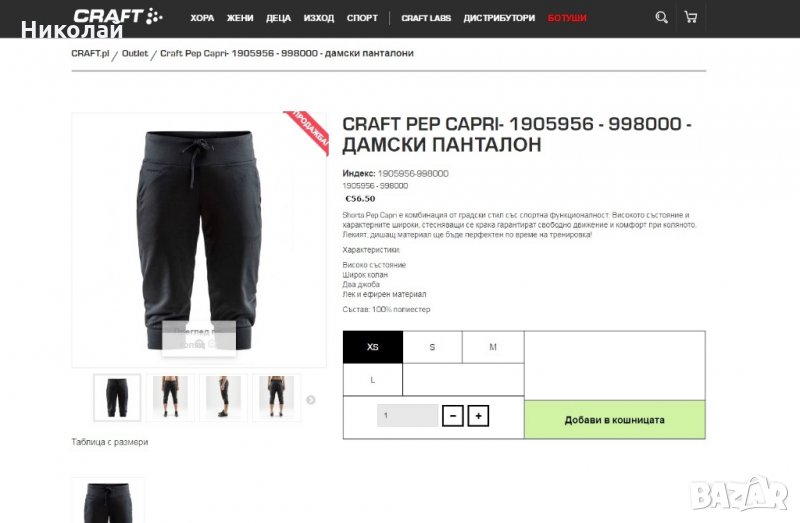Select size S
The image size is (800, 523).
pos(432,347)
